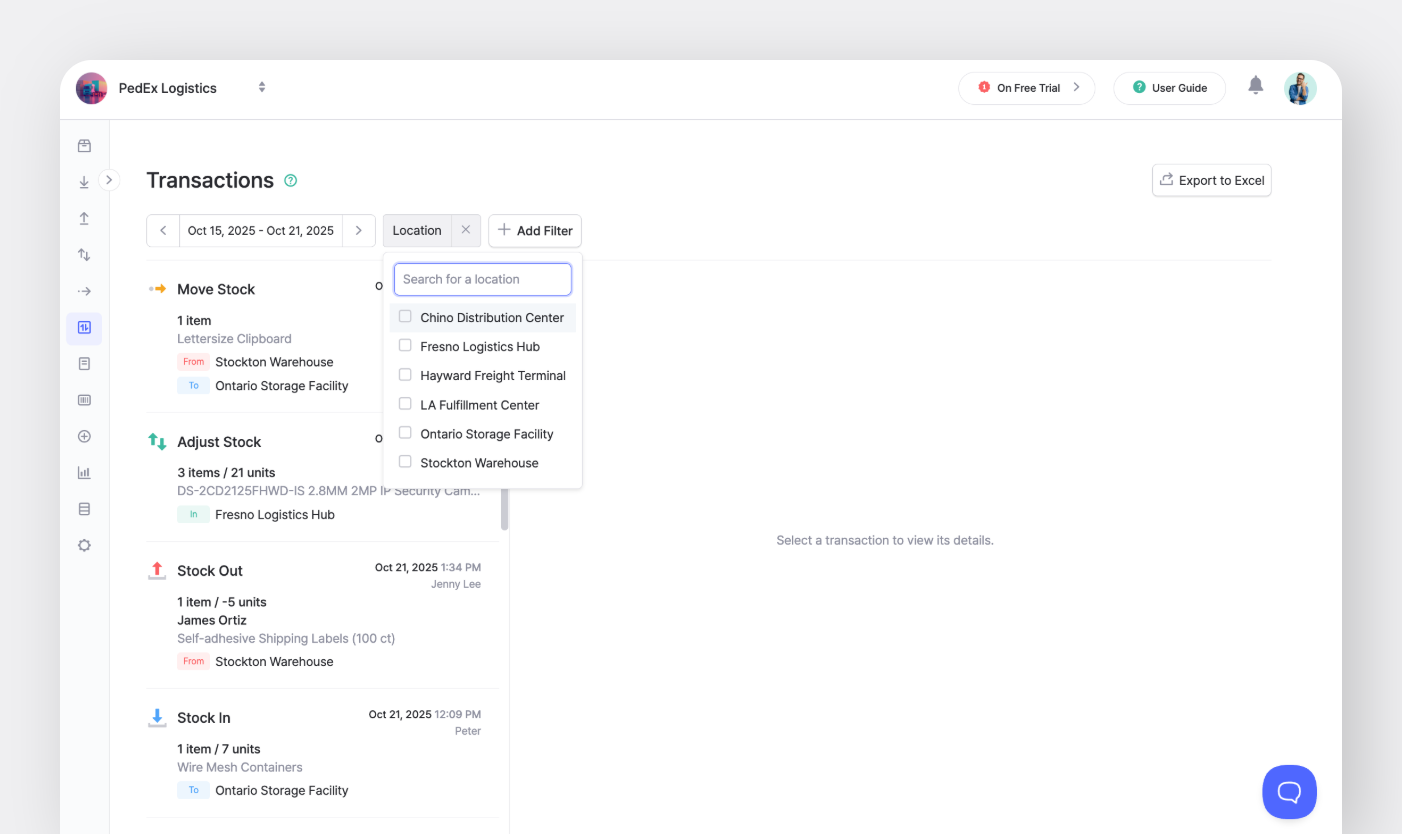Go to previous date range with left chevron
Screen dimensions: 1402x834
[163, 230]
